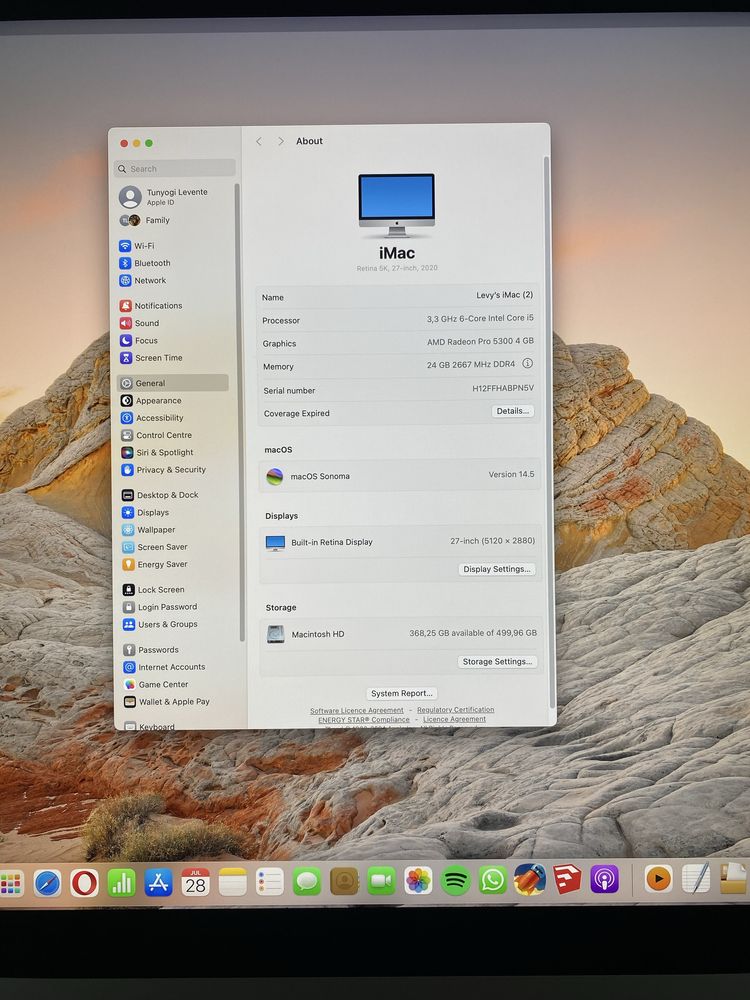The width and height of the screenshot is (750, 1000).
Task: Select Energy Saver in the sidebar
Action: click(x=154, y=564)
